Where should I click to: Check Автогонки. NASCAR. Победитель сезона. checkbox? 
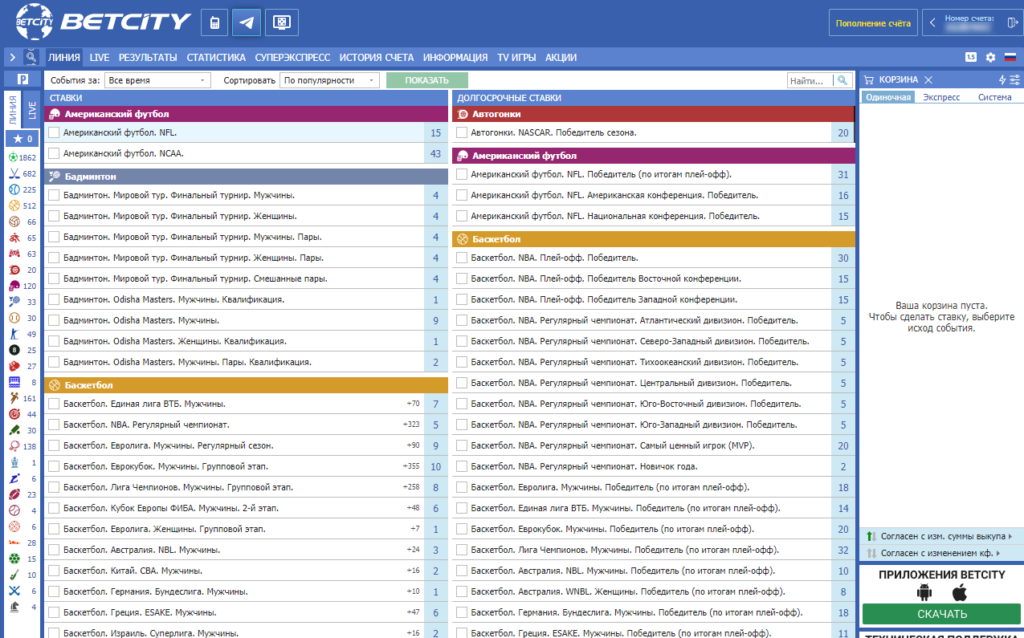pos(462,133)
